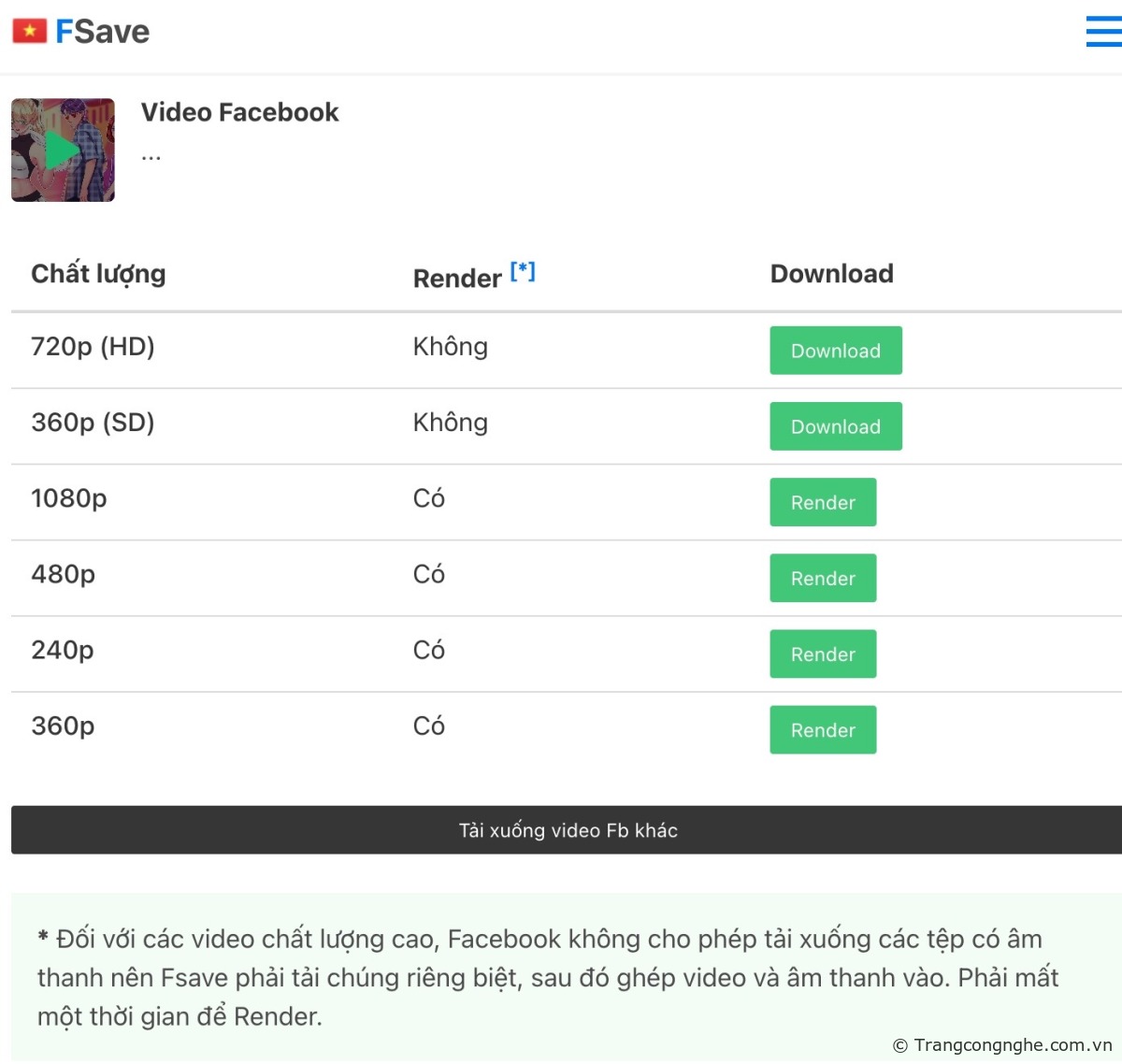
Task: Click the green play icon on the thumbnail
Action: pyautogui.click(x=62, y=151)
